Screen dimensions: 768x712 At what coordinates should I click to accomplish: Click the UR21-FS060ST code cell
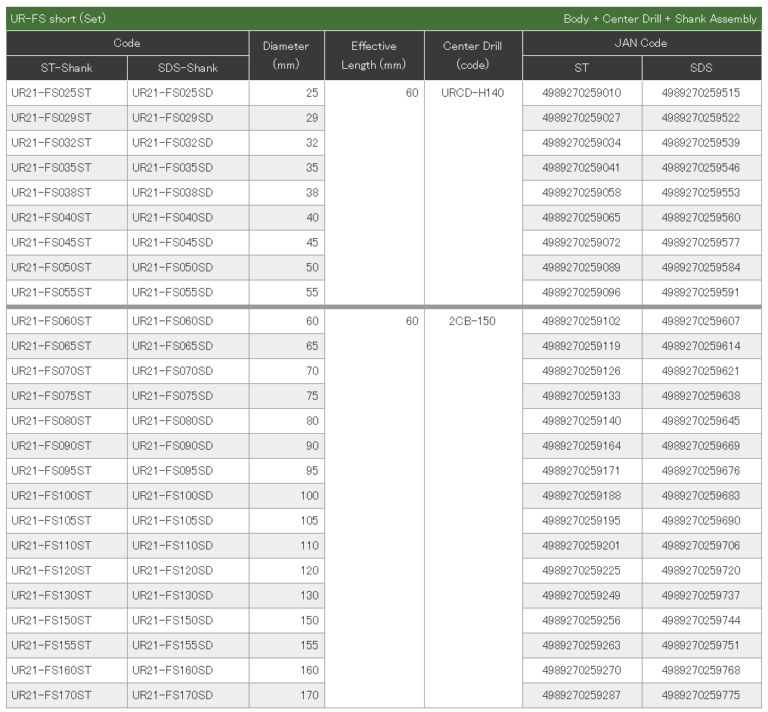tap(52, 322)
